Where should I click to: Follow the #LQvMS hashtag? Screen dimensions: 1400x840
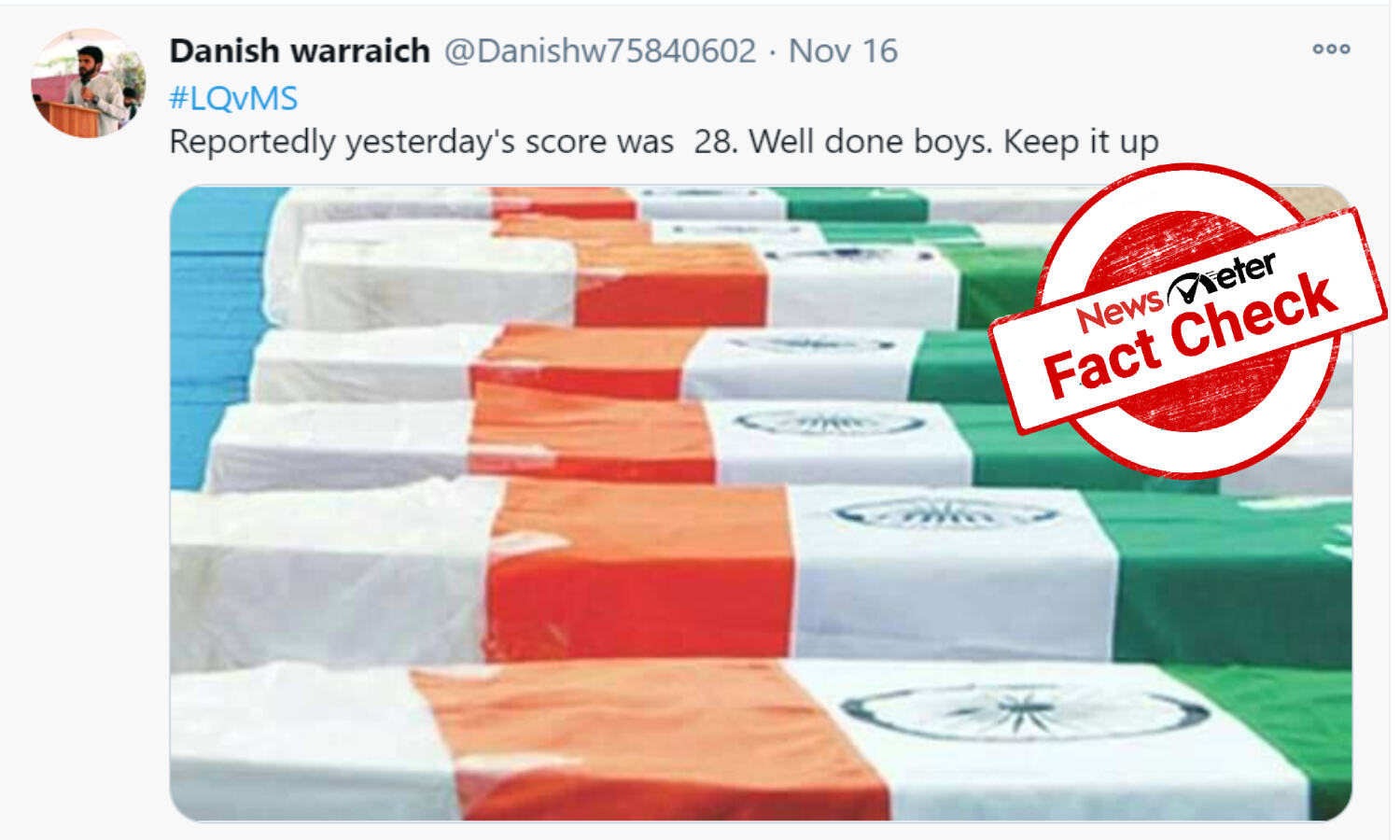click(x=234, y=98)
